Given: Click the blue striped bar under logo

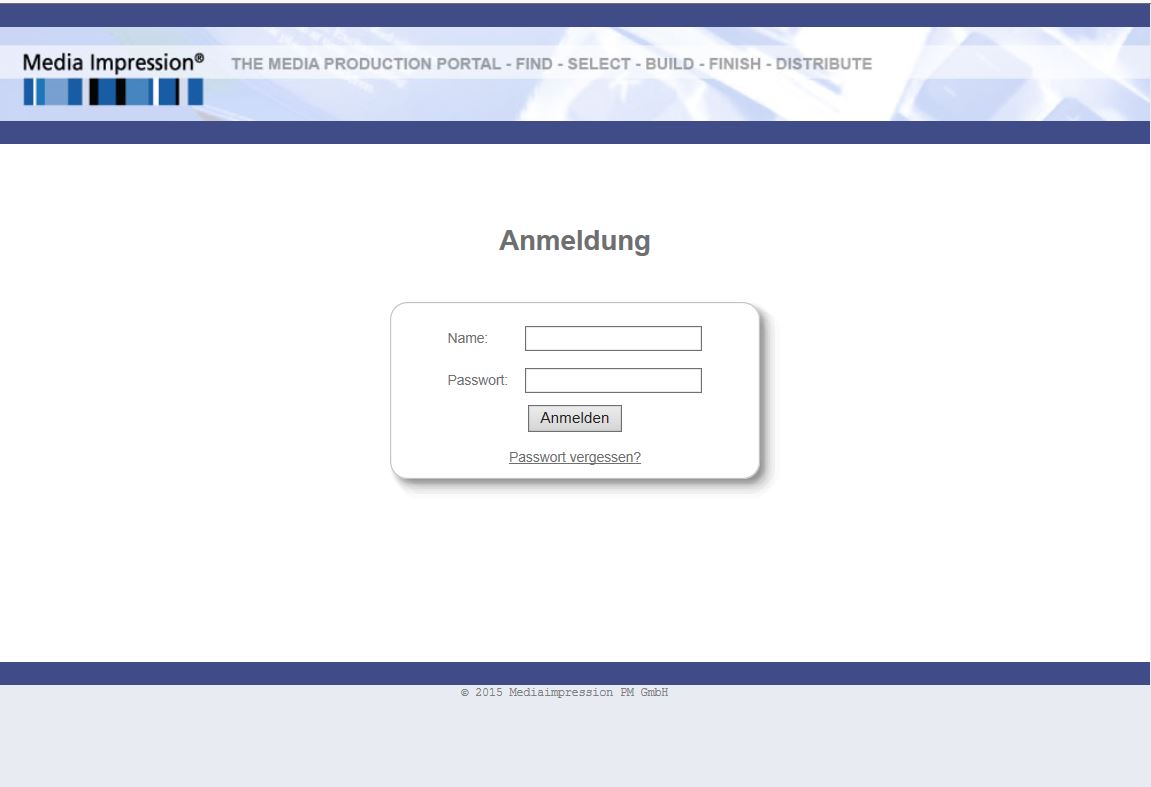Looking at the screenshot, I should point(113,92).
